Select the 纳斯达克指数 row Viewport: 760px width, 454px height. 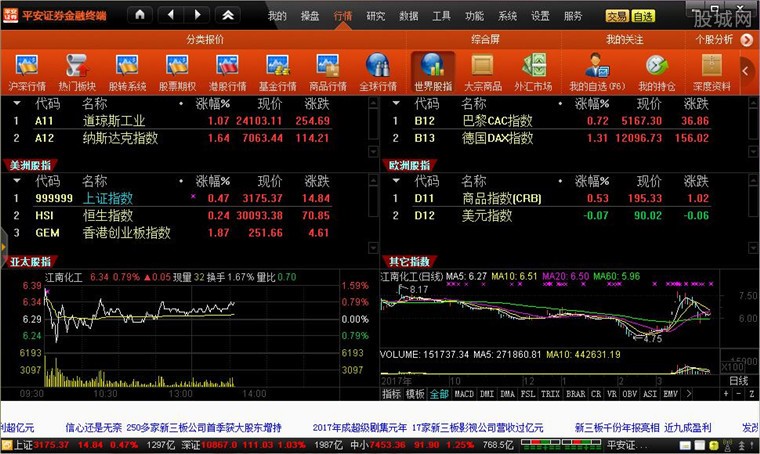[x=172, y=138]
